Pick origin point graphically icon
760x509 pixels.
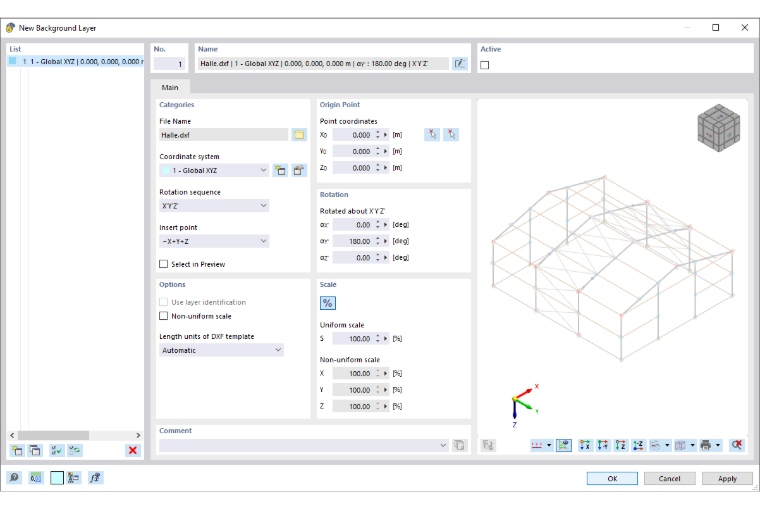(x=432, y=135)
